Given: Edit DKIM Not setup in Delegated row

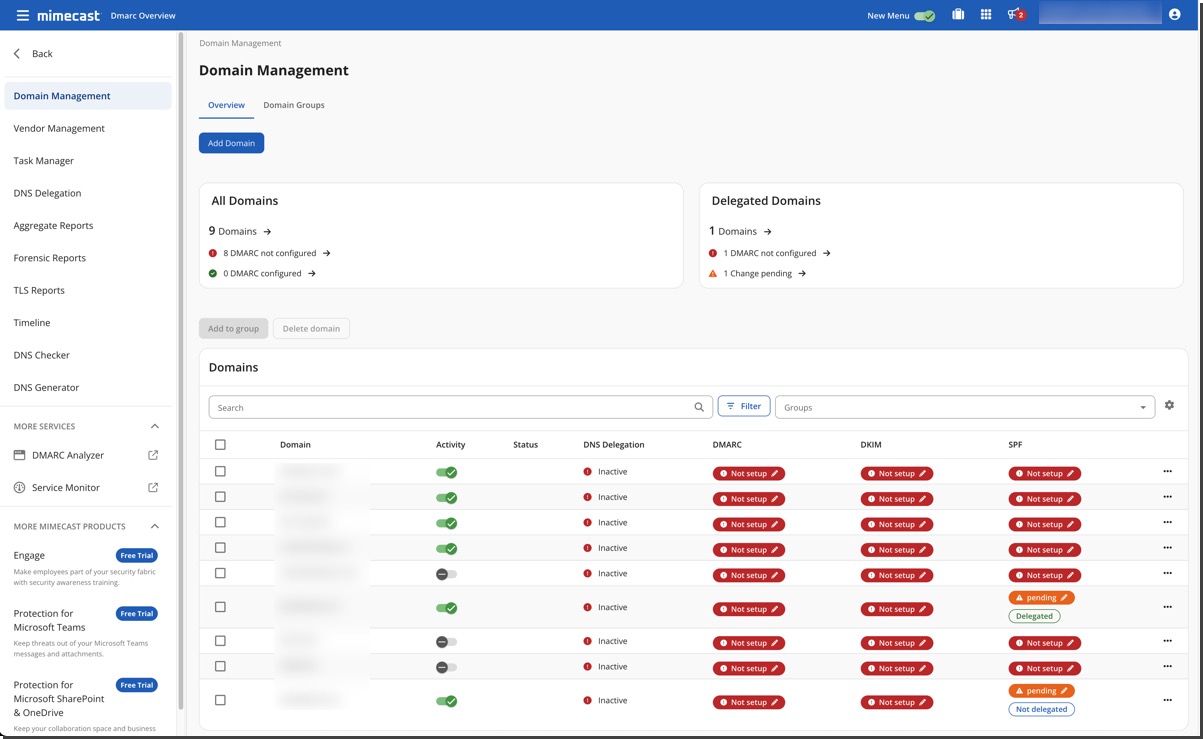Looking at the screenshot, I should pyautogui.click(x=923, y=609).
